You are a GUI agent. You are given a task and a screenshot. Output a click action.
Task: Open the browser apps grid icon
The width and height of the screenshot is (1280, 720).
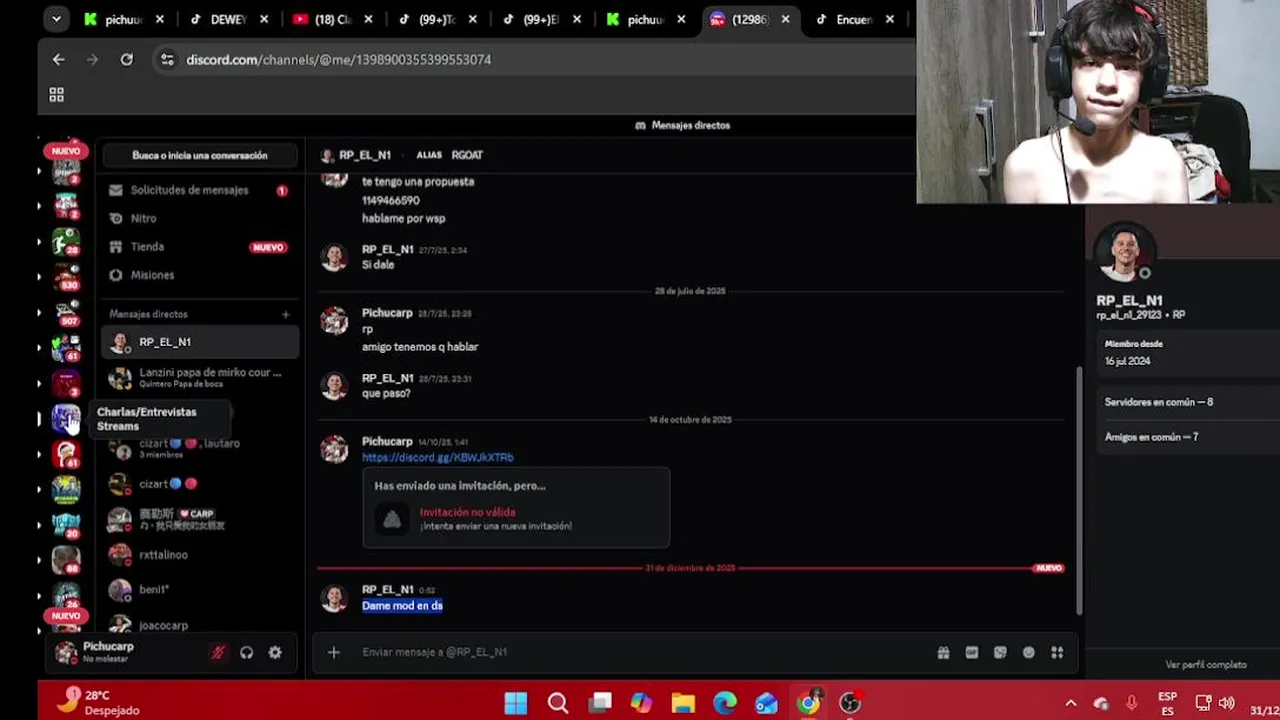tap(57, 95)
